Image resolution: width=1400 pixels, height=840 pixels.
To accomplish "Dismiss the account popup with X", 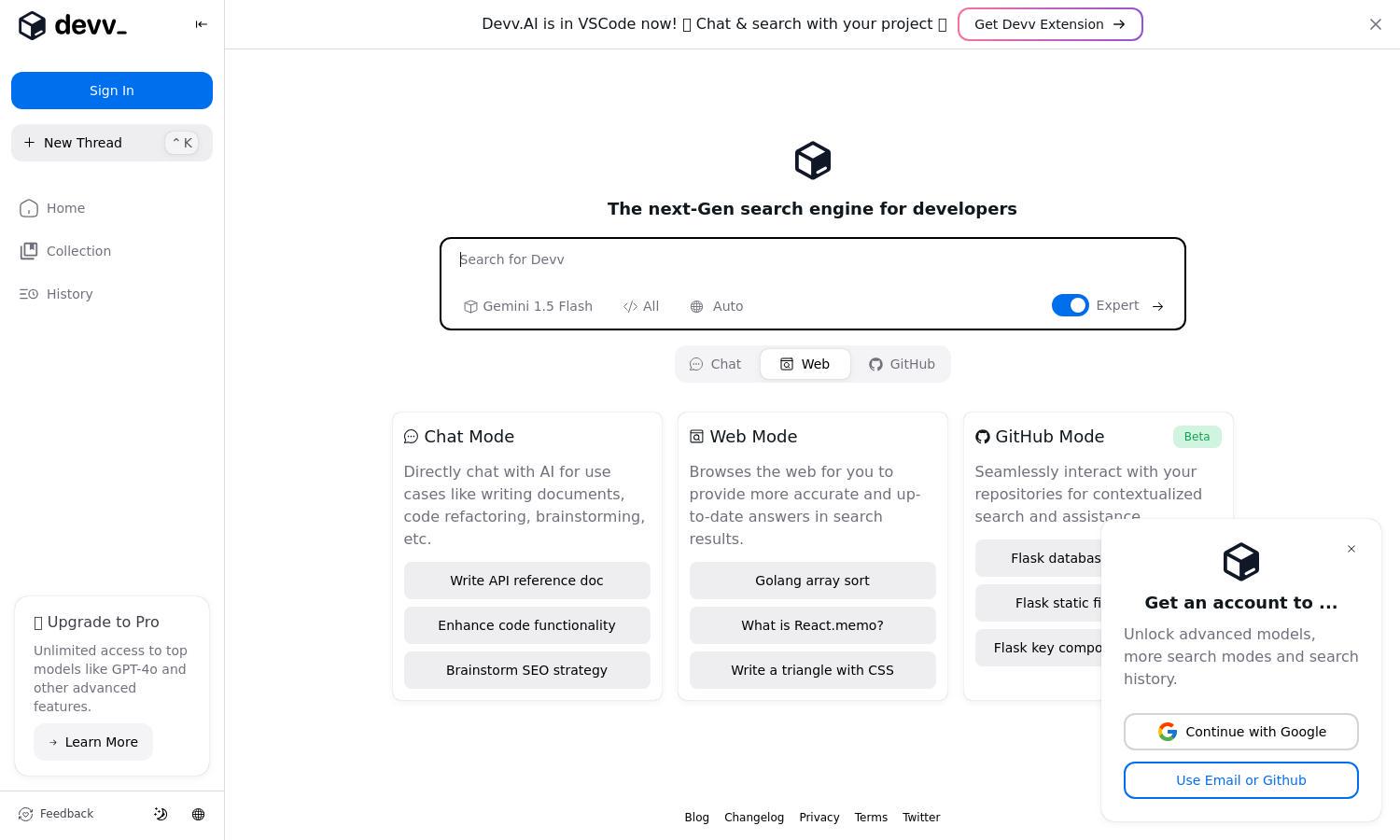I will 1351,549.
